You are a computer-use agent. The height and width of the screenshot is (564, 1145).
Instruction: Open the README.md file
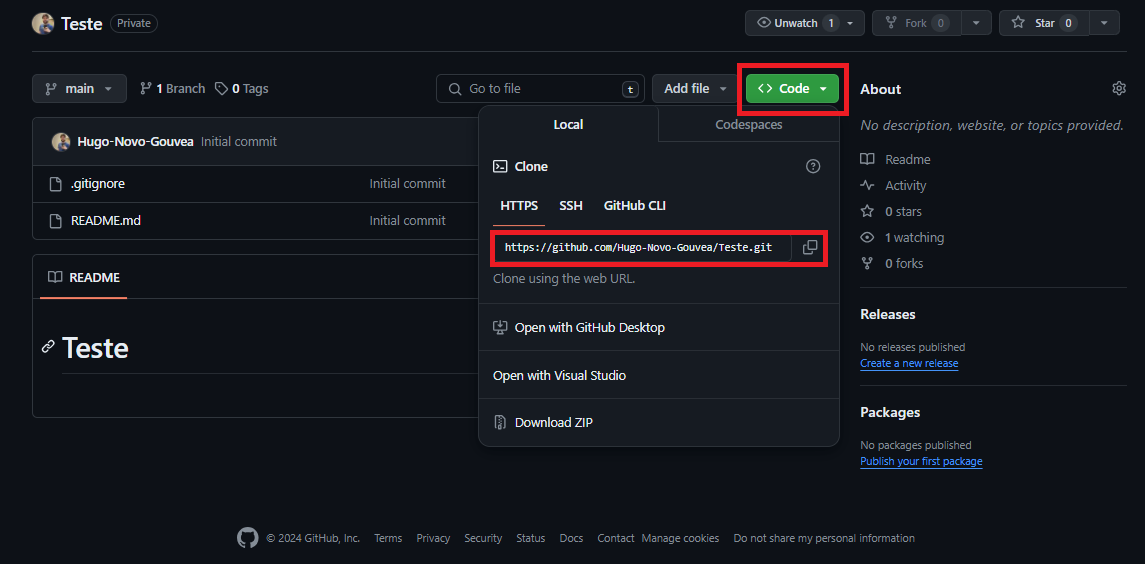(x=106, y=220)
